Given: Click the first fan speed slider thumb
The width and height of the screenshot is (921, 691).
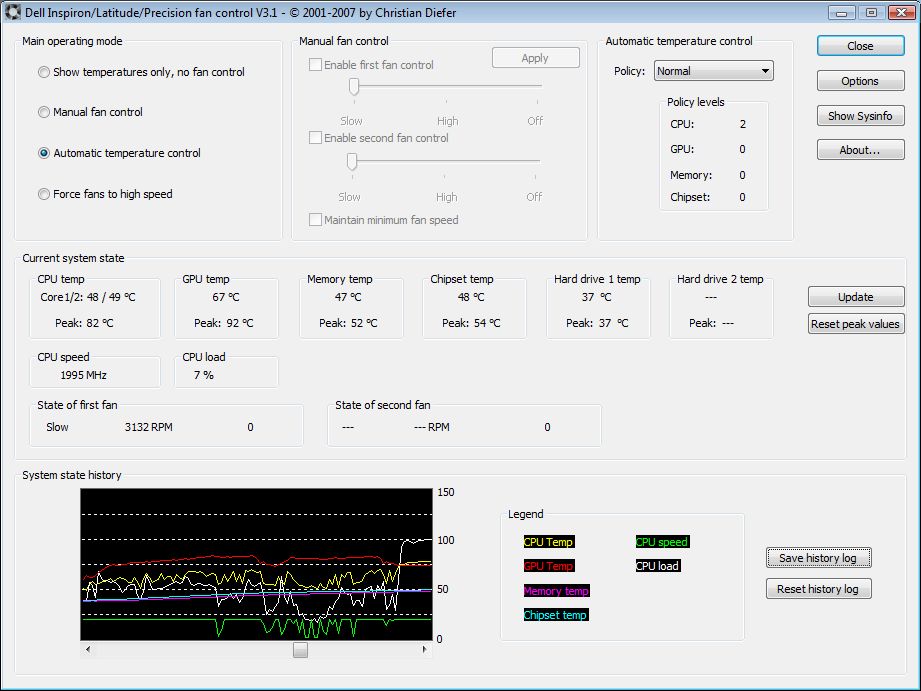Looking at the screenshot, I should pos(354,86).
